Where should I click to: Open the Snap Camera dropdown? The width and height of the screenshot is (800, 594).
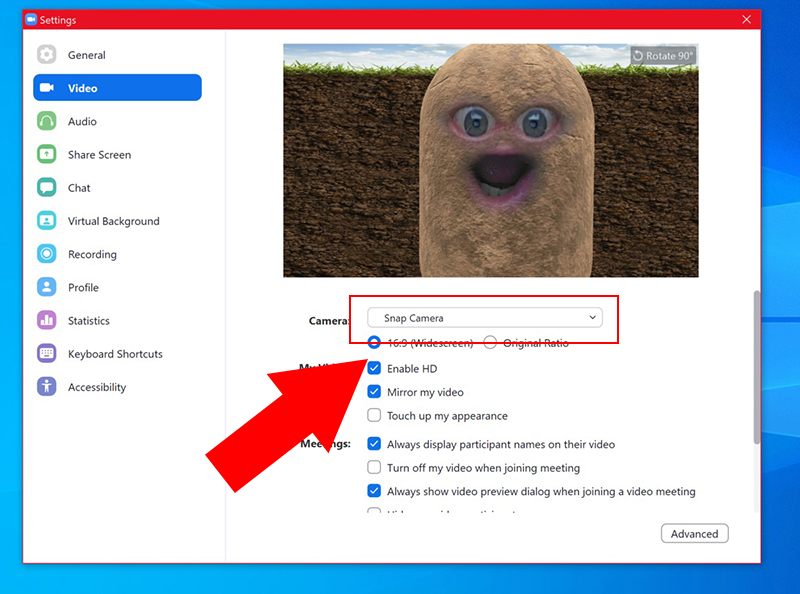pos(485,317)
